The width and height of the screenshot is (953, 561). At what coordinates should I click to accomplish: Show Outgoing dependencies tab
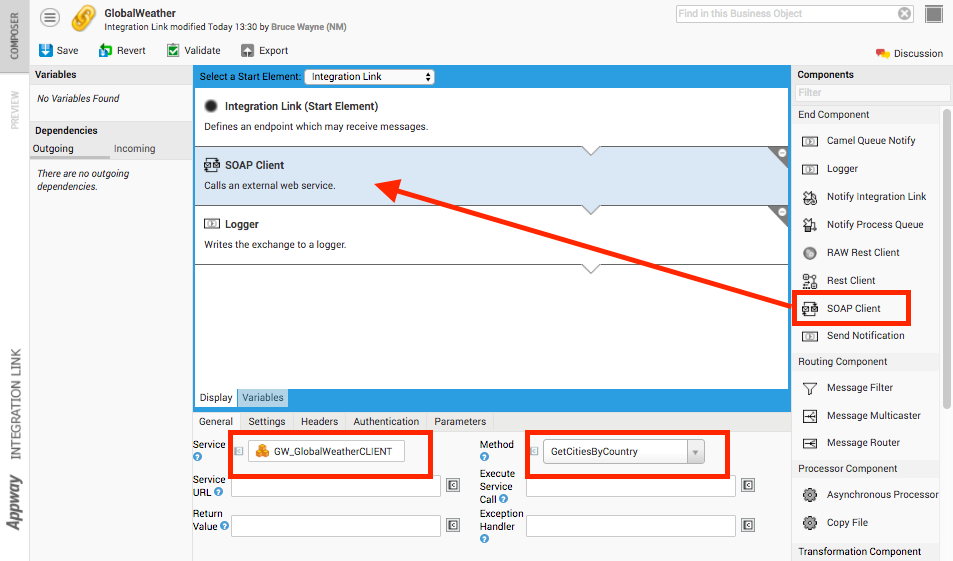[53, 148]
